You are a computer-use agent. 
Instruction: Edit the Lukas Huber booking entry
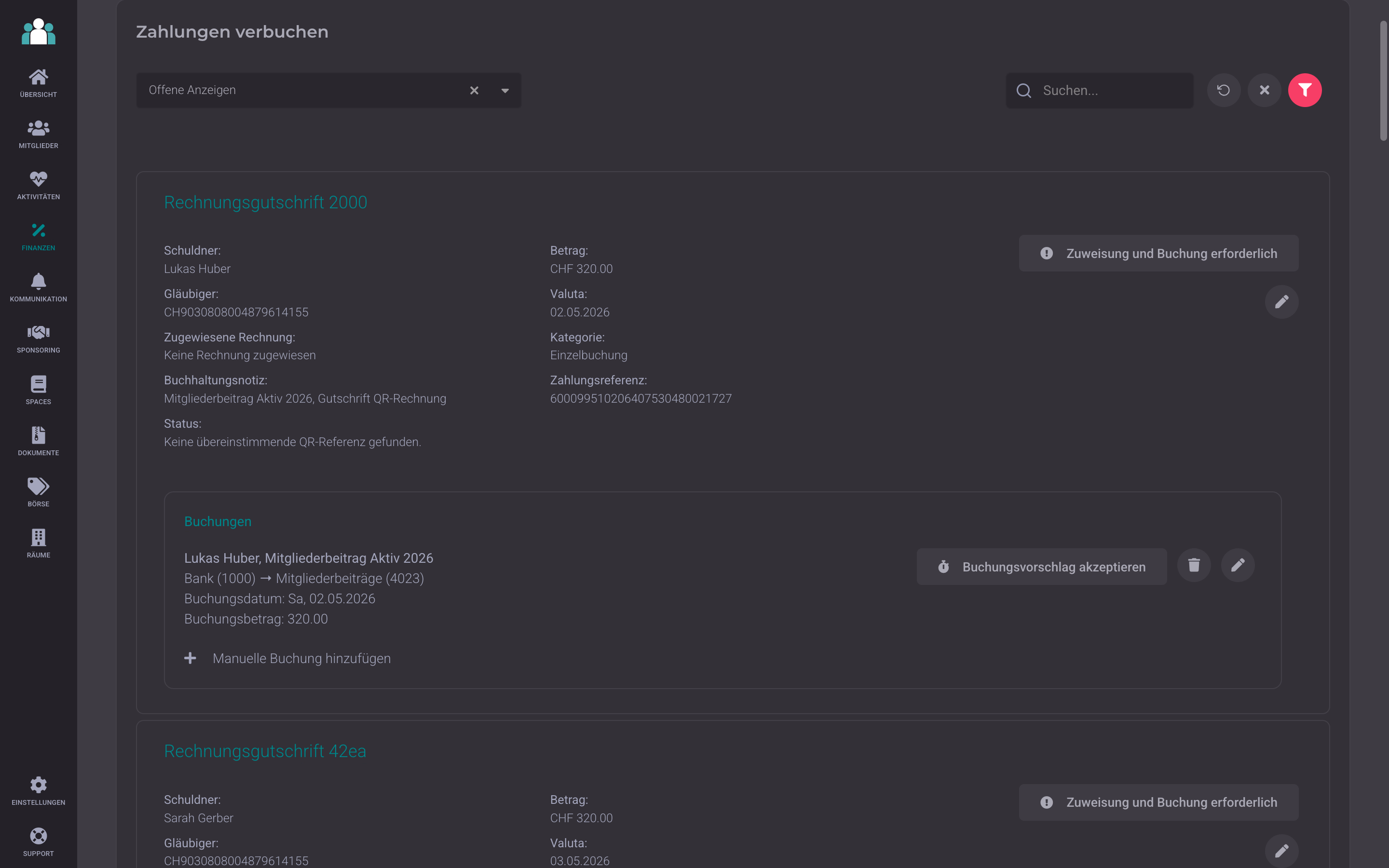click(1238, 566)
